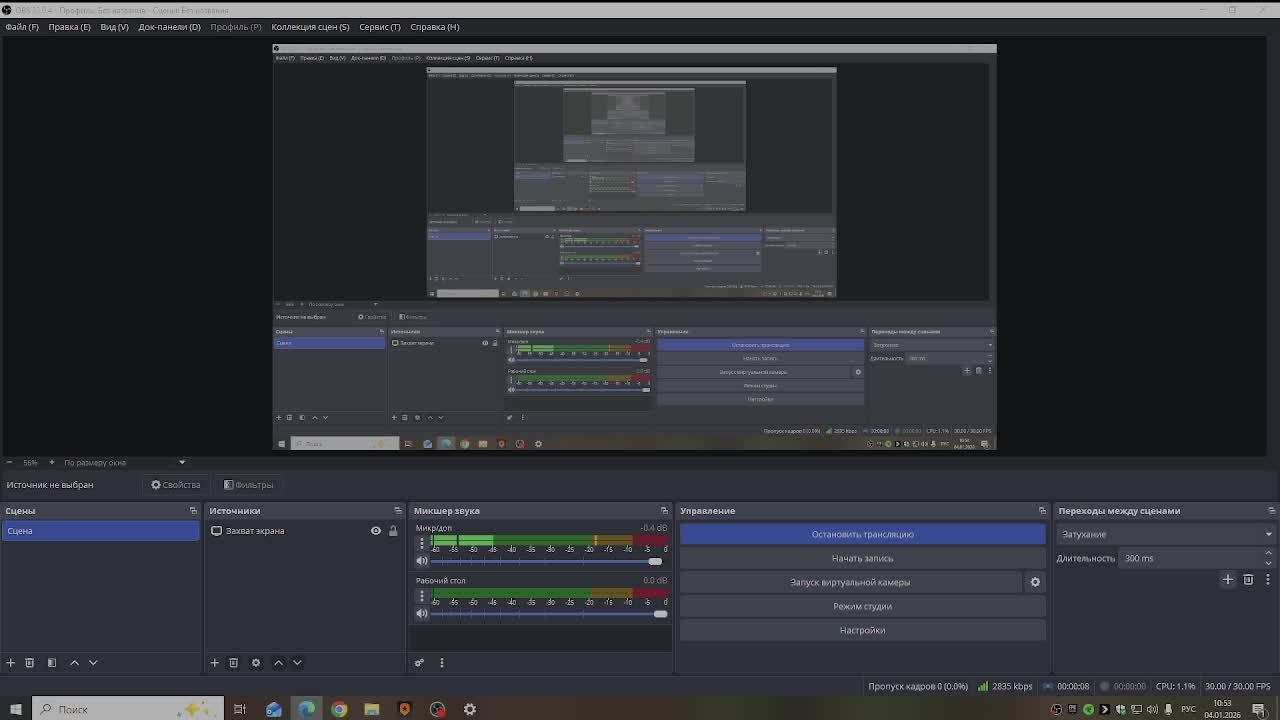Move the source up in the list
This screenshot has width=1280, height=720.
point(278,662)
